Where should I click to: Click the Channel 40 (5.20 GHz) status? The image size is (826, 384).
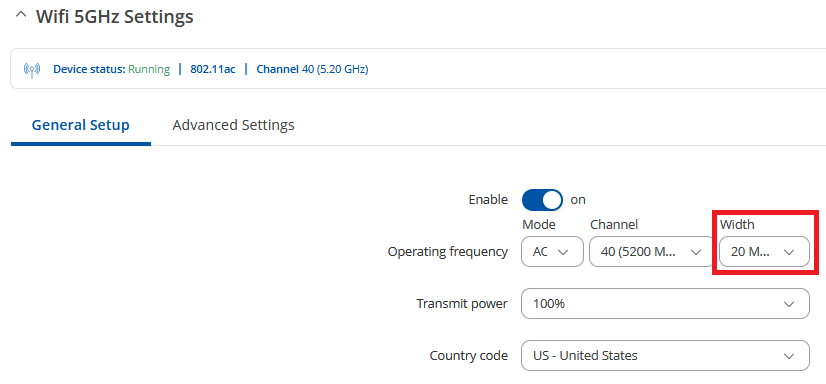[x=312, y=70]
